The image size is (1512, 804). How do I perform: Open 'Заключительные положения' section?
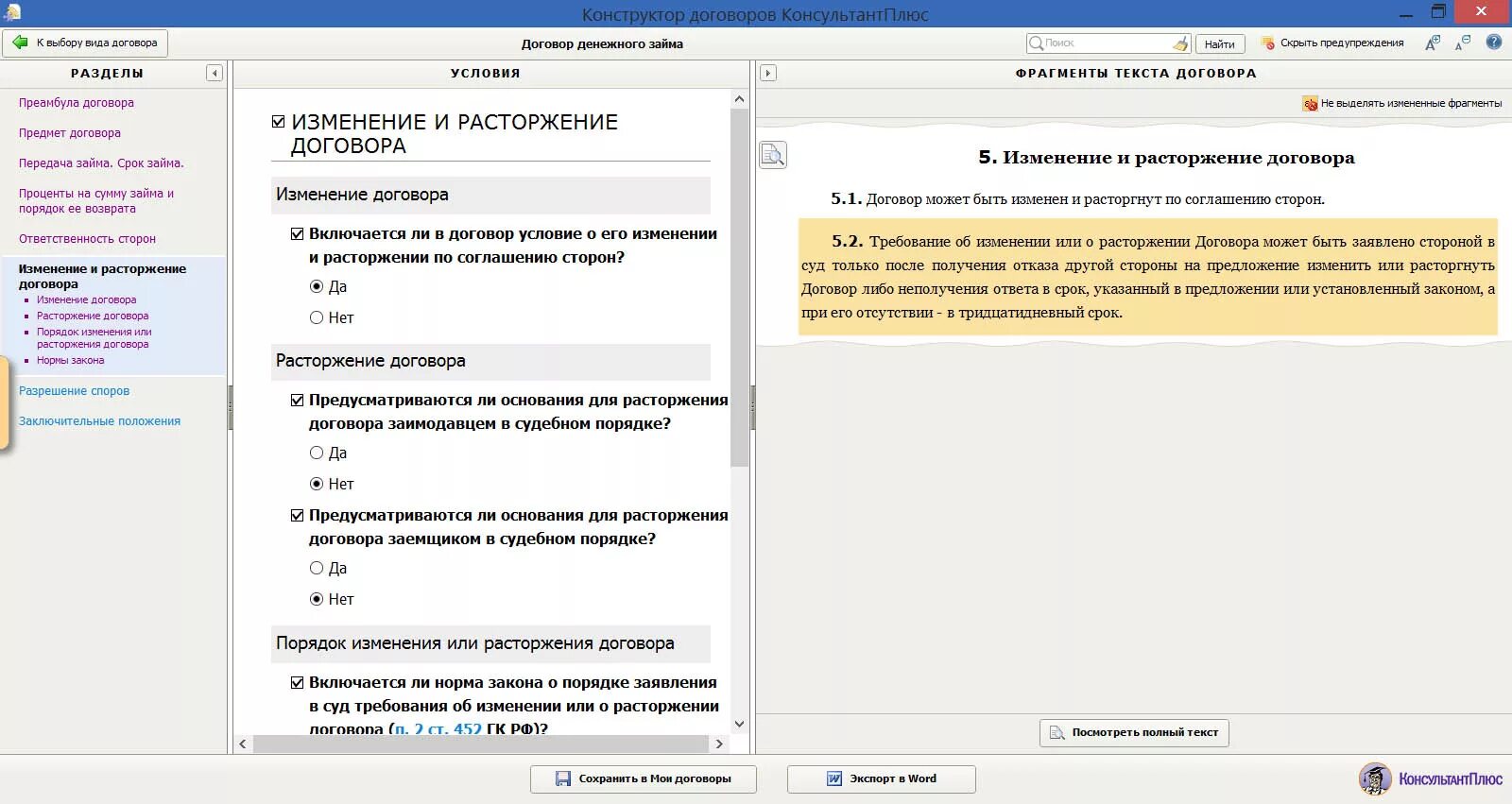(99, 421)
